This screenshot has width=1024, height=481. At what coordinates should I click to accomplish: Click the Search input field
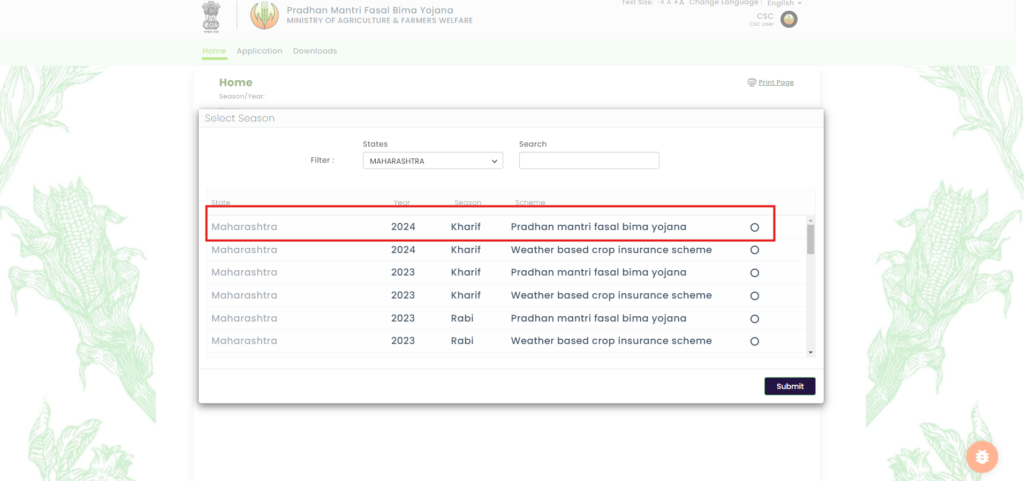coord(589,161)
